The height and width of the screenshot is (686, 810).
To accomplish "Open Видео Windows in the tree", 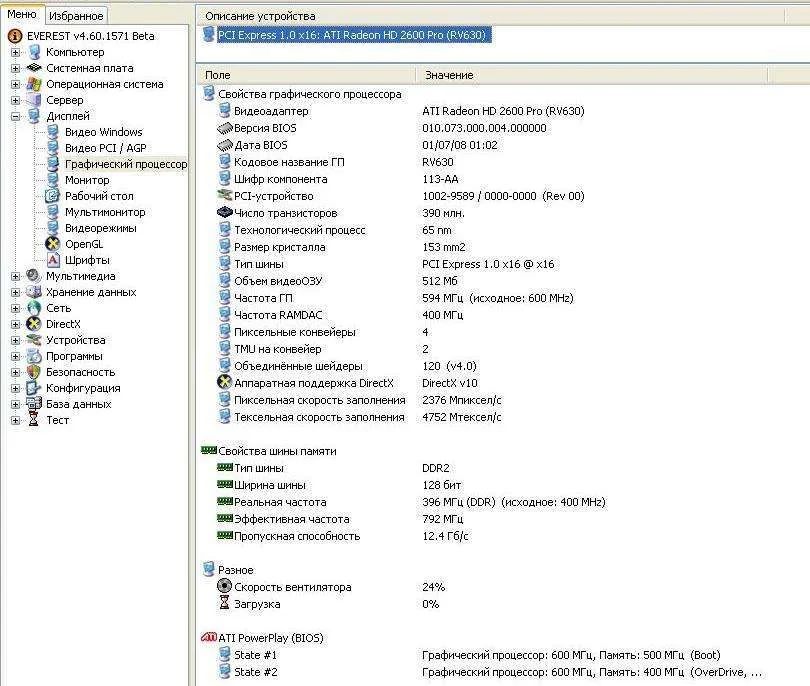I will pyautogui.click(x=103, y=132).
